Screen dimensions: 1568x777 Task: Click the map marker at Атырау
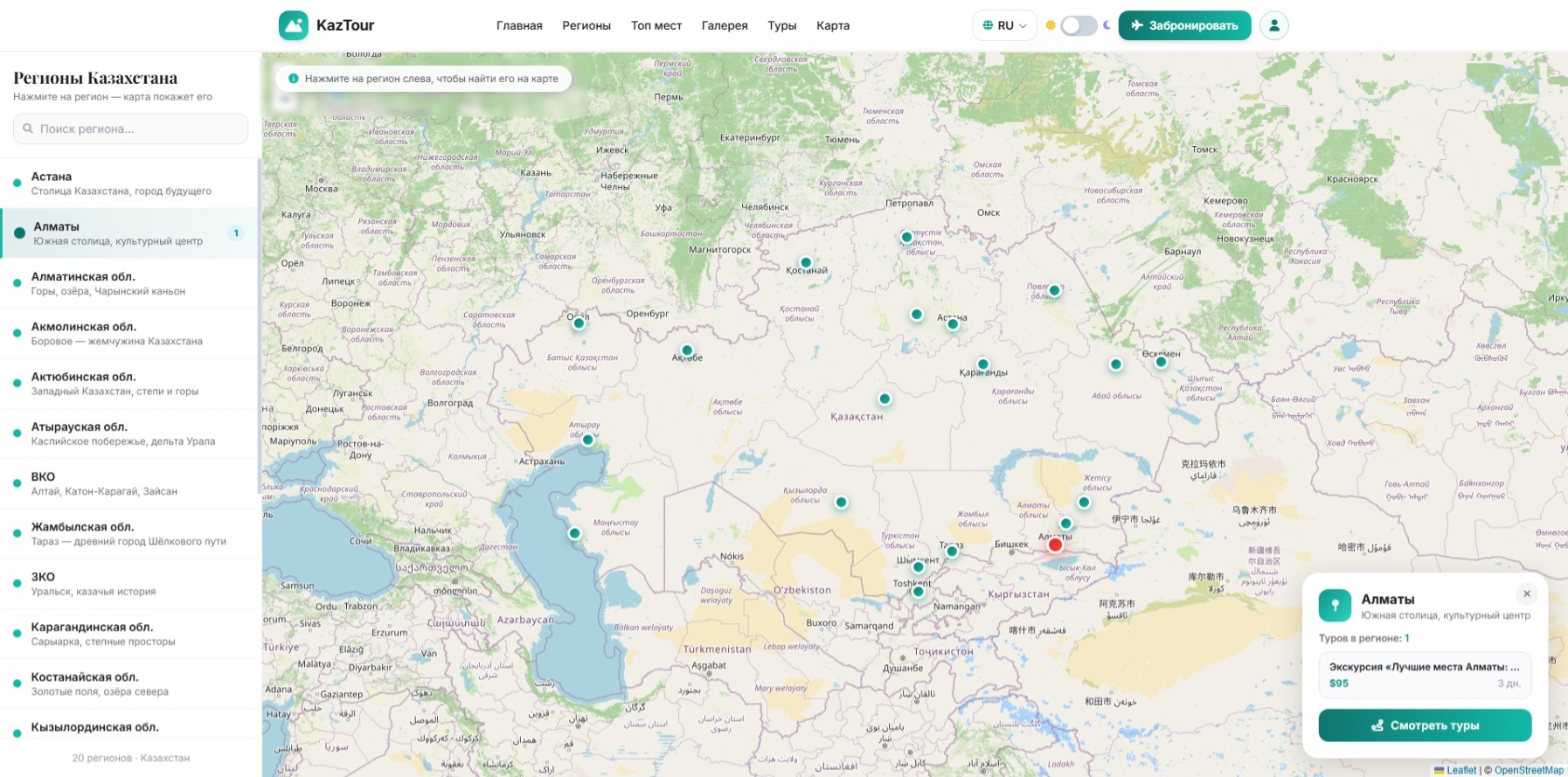(x=588, y=440)
